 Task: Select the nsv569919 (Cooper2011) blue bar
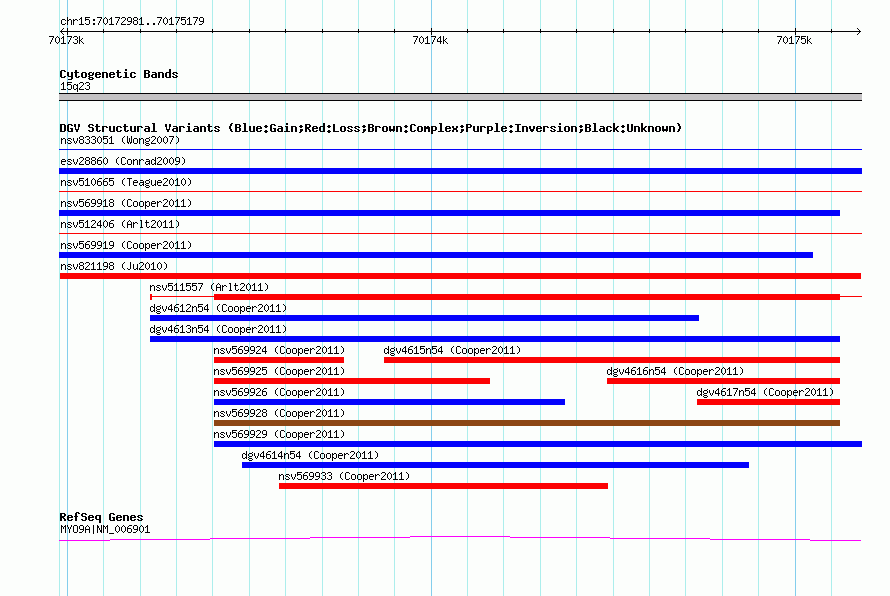pos(436,255)
